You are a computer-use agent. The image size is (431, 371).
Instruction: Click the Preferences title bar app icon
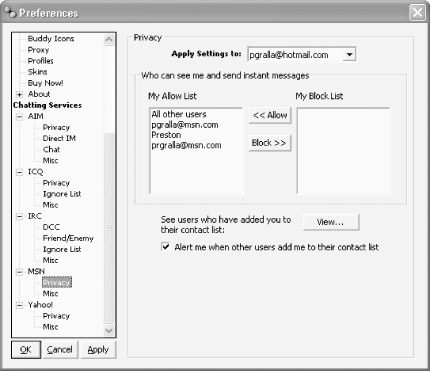pos(10,13)
